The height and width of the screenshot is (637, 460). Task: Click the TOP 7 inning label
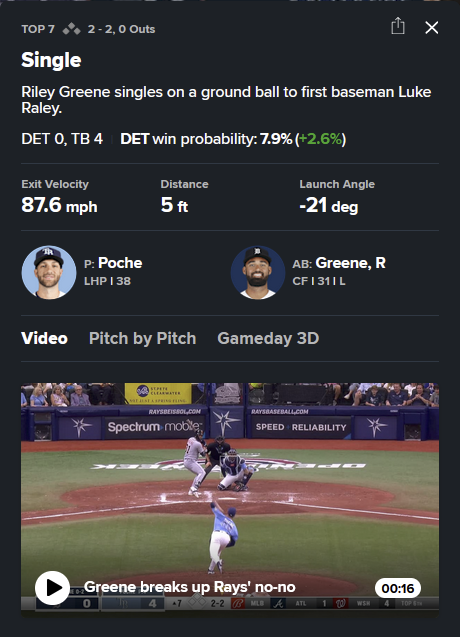point(38,29)
